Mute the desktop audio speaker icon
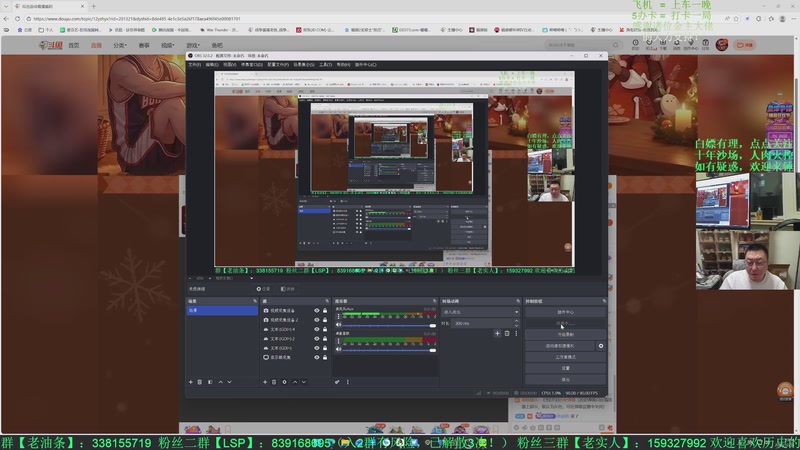Screen dimensions: 800x450 tap(338, 349)
